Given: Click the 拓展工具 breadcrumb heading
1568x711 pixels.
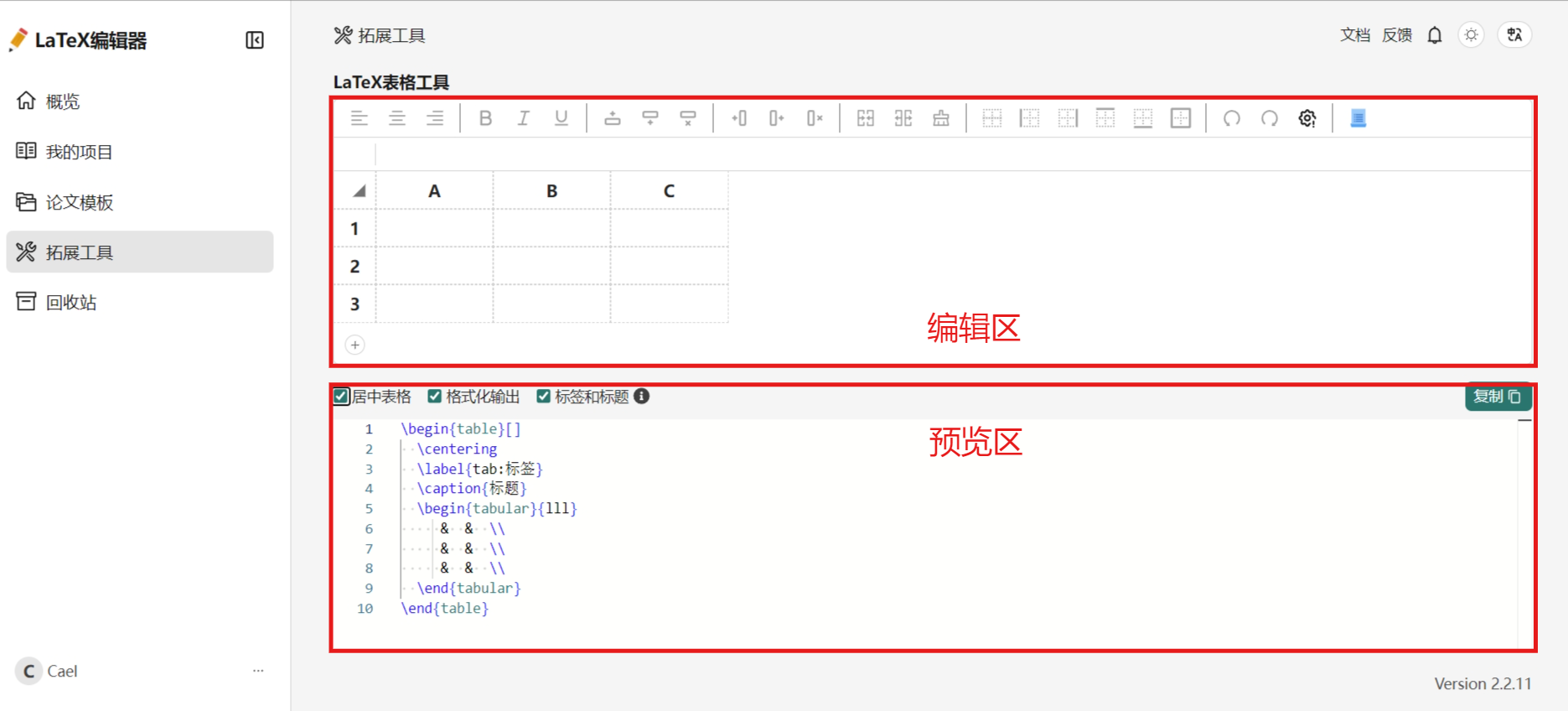Looking at the screenshot, I should pyautogui.click(x=380, y=35).
